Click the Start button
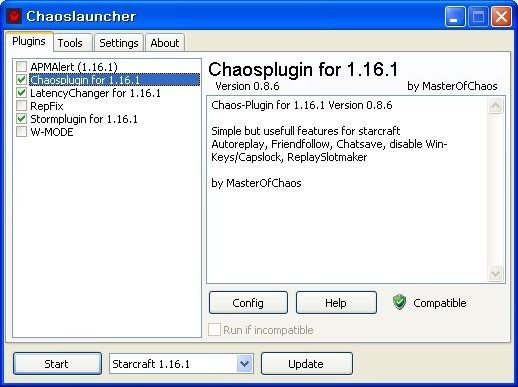The image size is (518, 387). tap(57, 364)
